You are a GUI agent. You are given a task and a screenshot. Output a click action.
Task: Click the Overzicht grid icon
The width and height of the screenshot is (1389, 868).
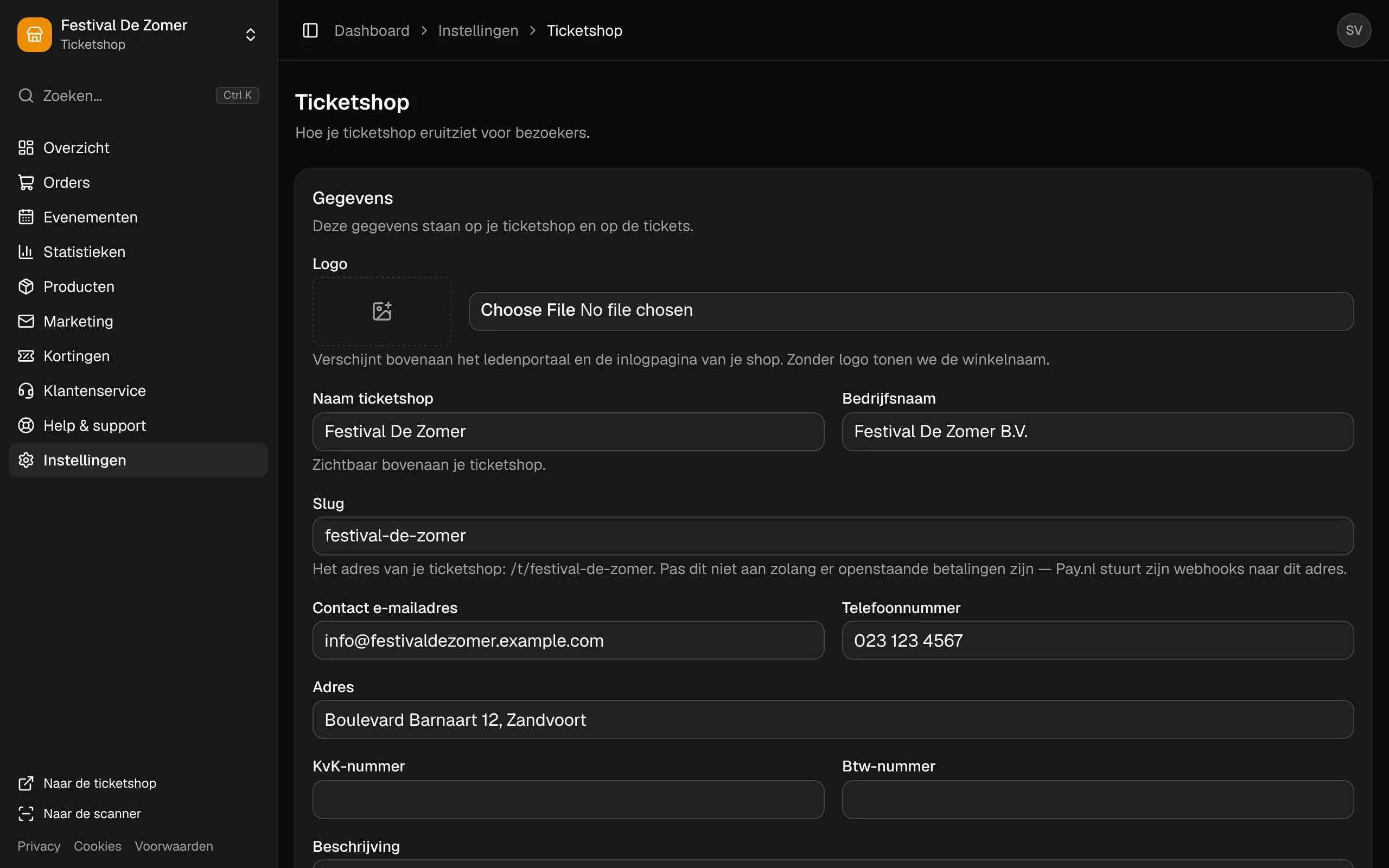point(26,148)
